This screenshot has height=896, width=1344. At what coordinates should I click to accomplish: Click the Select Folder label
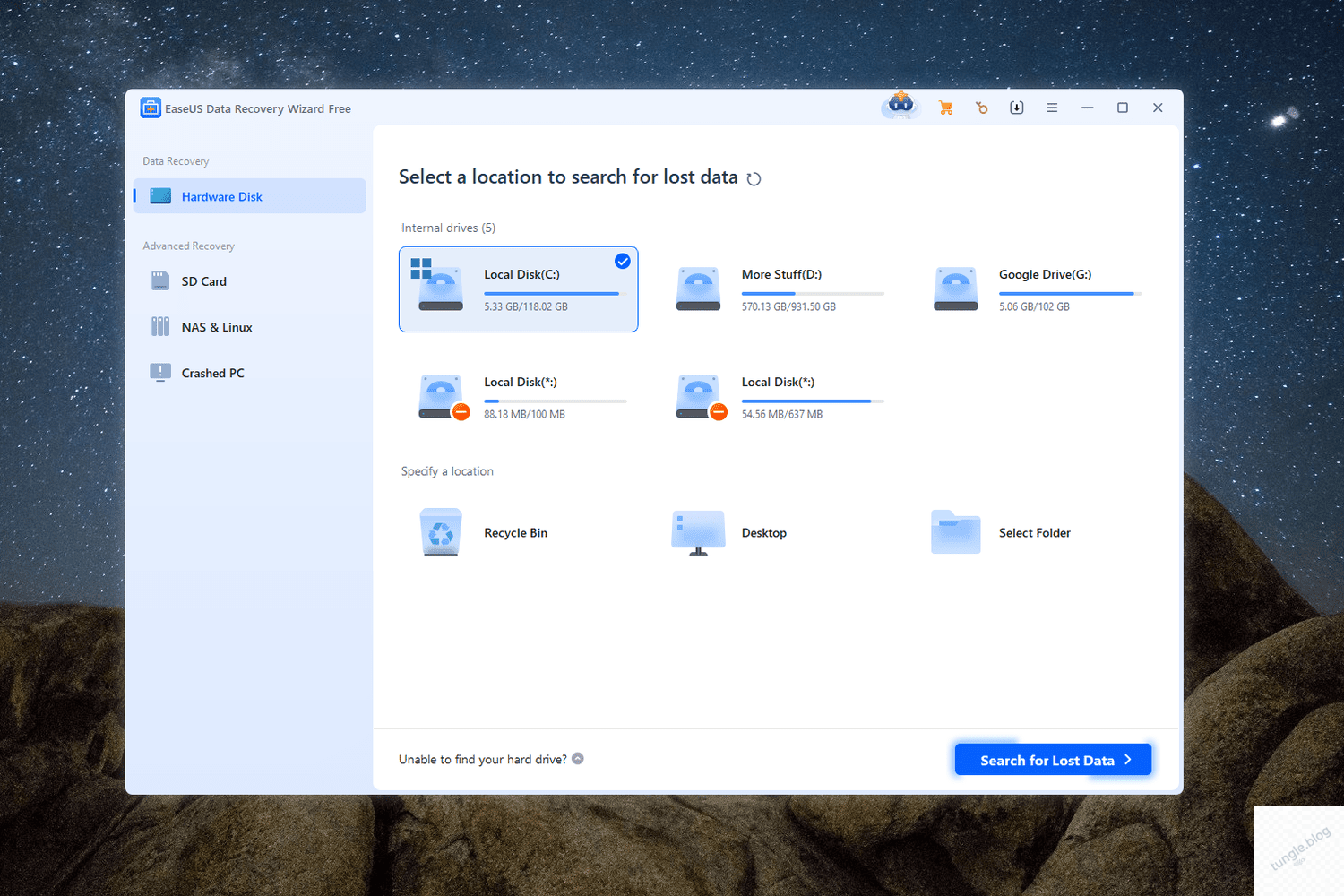coord(1035,532)
